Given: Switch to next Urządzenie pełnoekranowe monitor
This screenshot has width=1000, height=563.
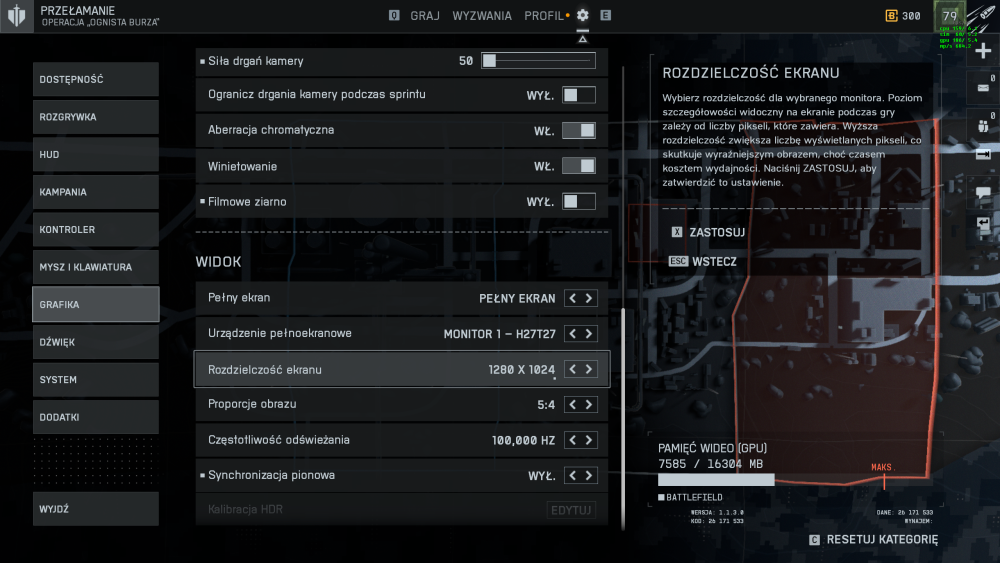Looking at the screenshot, I should (x=589, y=333).
